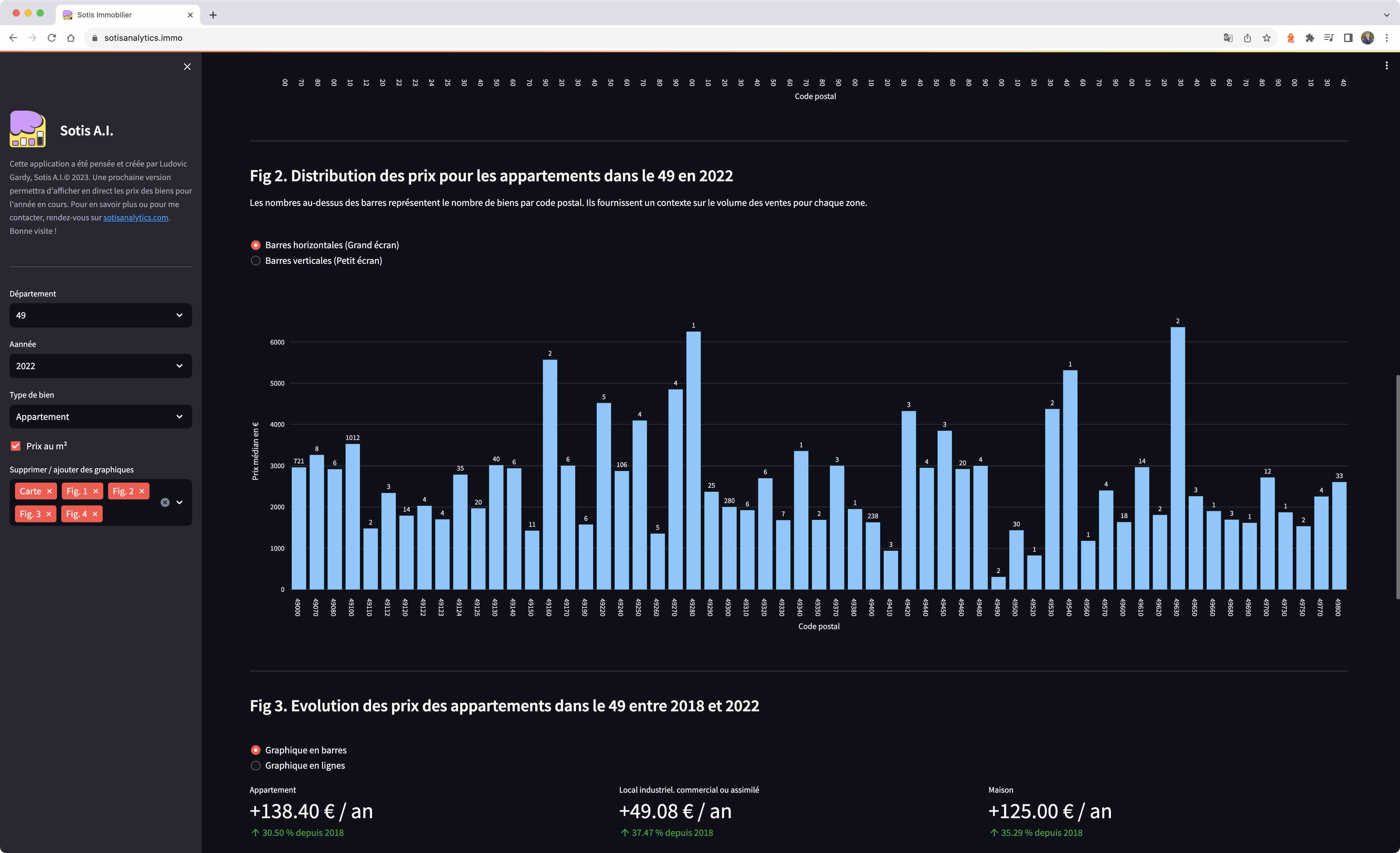
Task: Open the Streamlit three-dot app menu
Action: pos(1386,65)
